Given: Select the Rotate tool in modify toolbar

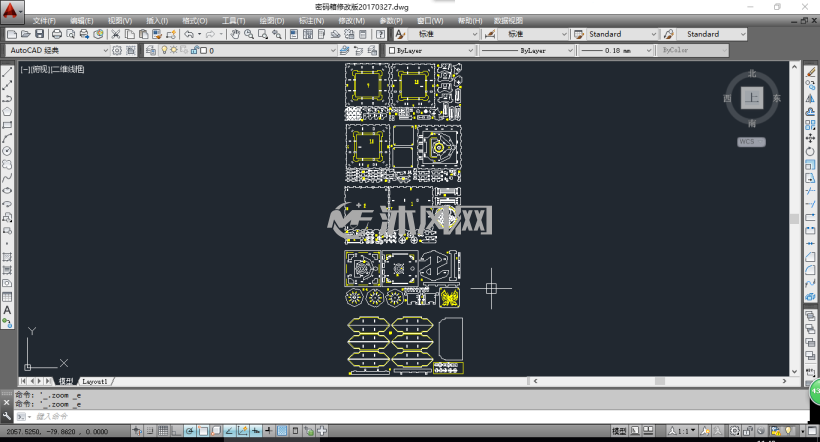Looking at the screenshot, I should [x=810, y=151].
